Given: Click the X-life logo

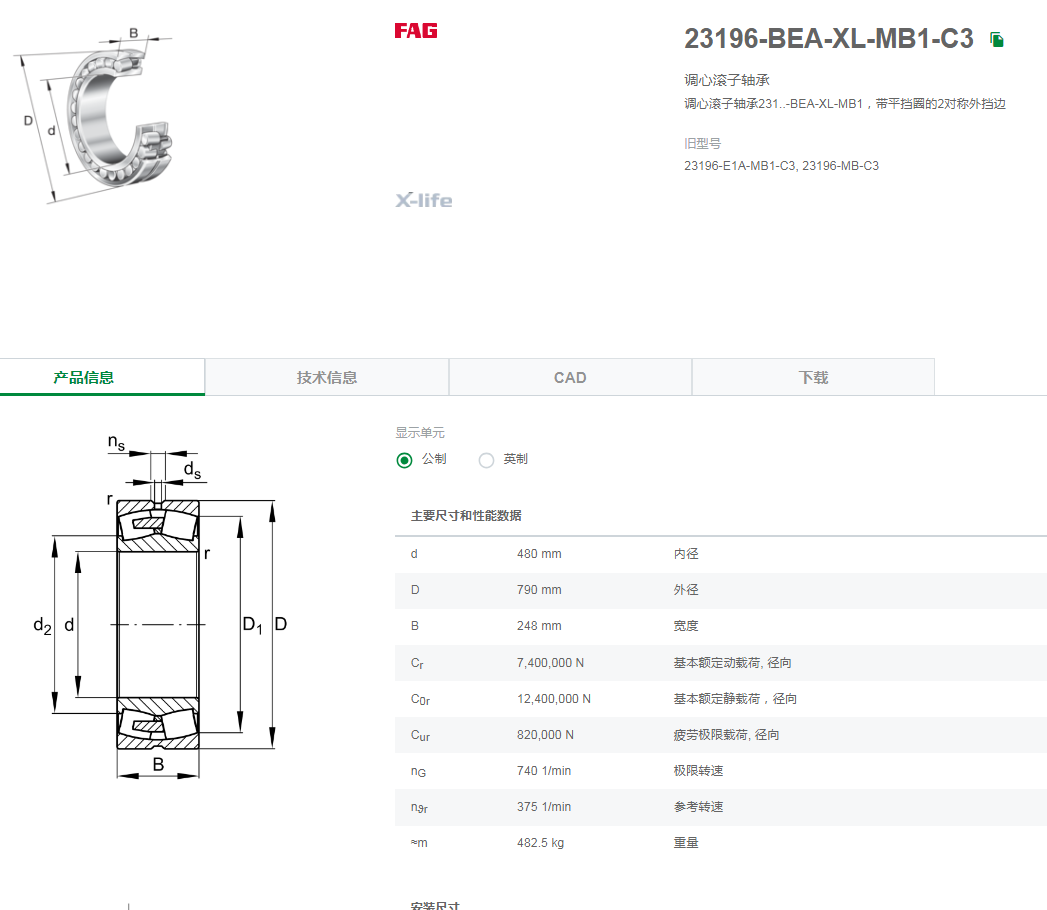Looking at the screenshot, I should click(x=423, y=200).
